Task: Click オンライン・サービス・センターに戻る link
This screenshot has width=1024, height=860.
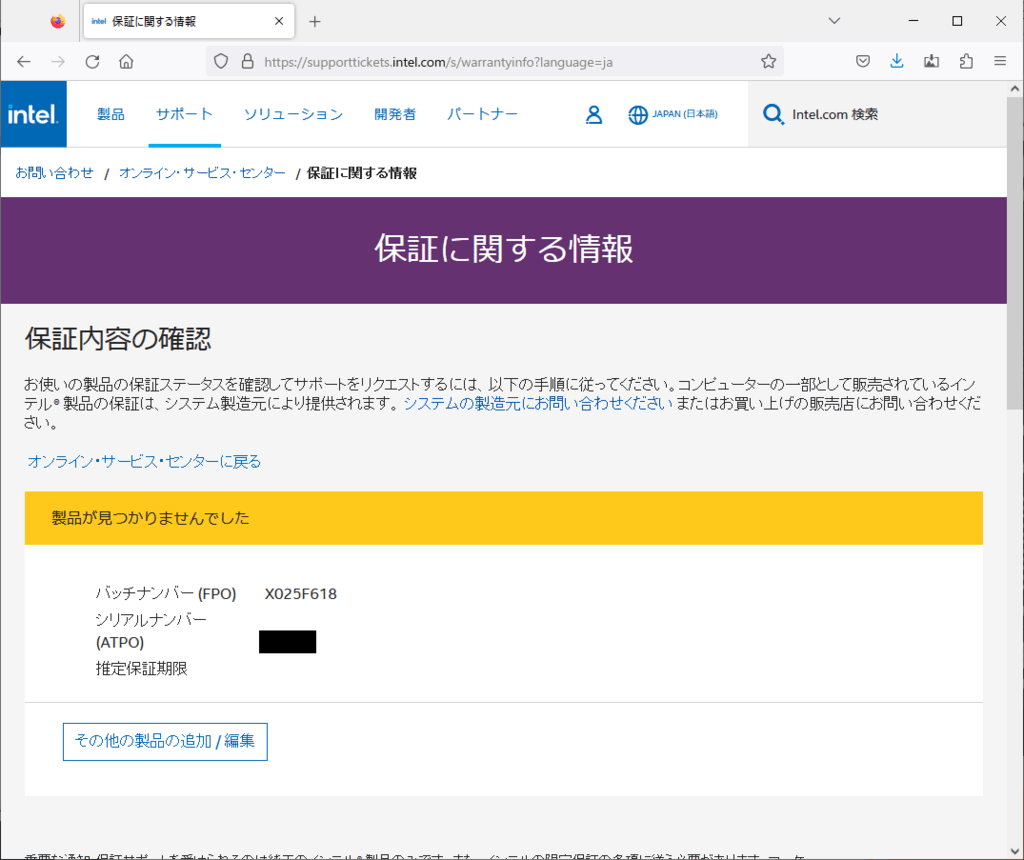Action: (x=144, y=462)
